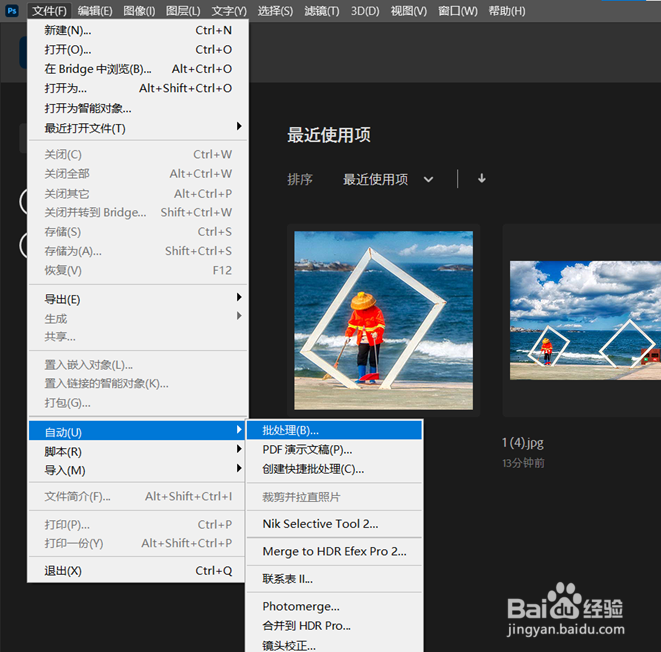Viewport: 661px width, 652px height.
Task: Open the 图像(I) menu
Action: 139,11
